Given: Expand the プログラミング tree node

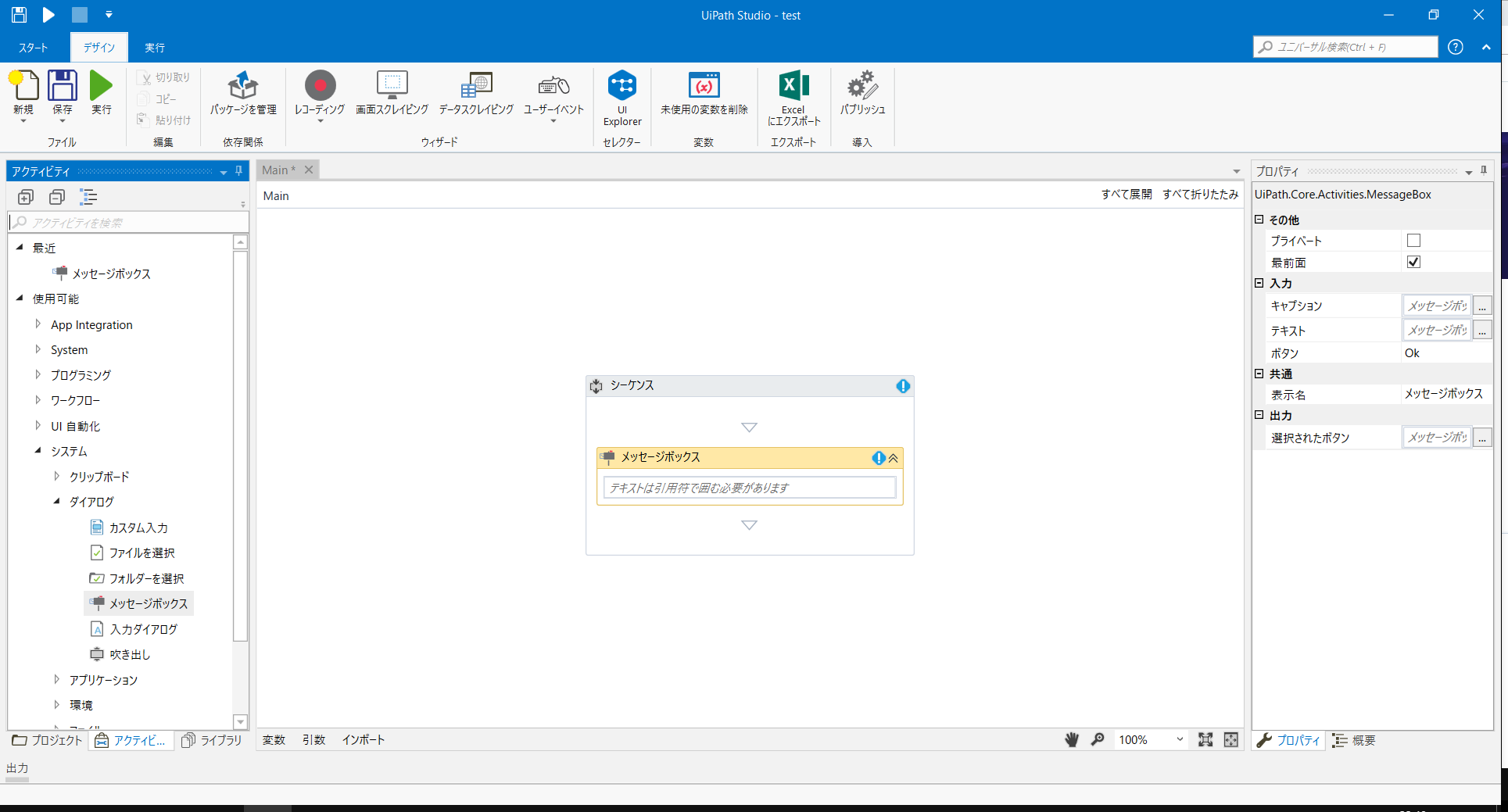Looking at the screenshot, I should [x=38, y=374].
